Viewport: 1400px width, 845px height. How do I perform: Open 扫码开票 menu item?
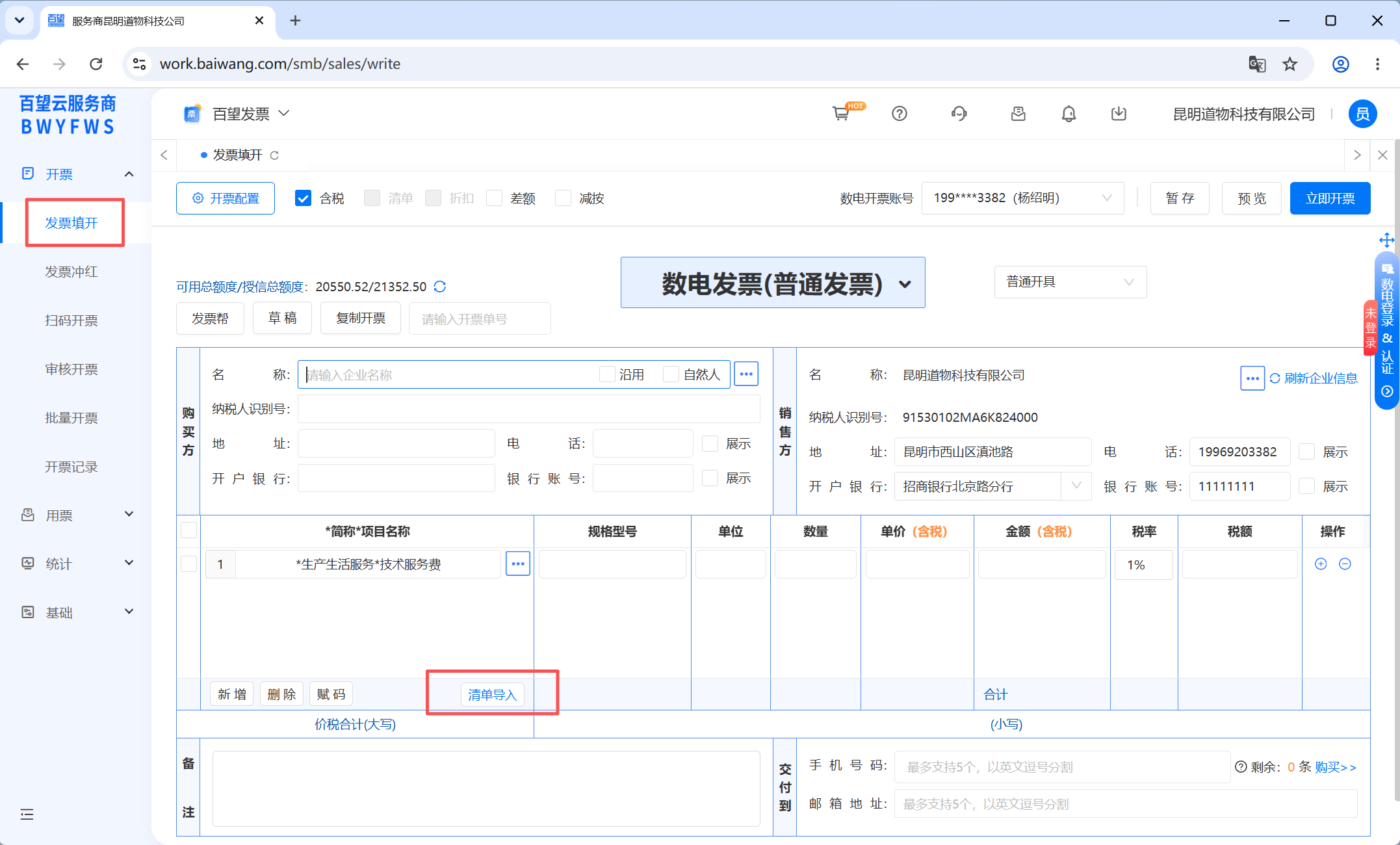coord(71,320)
